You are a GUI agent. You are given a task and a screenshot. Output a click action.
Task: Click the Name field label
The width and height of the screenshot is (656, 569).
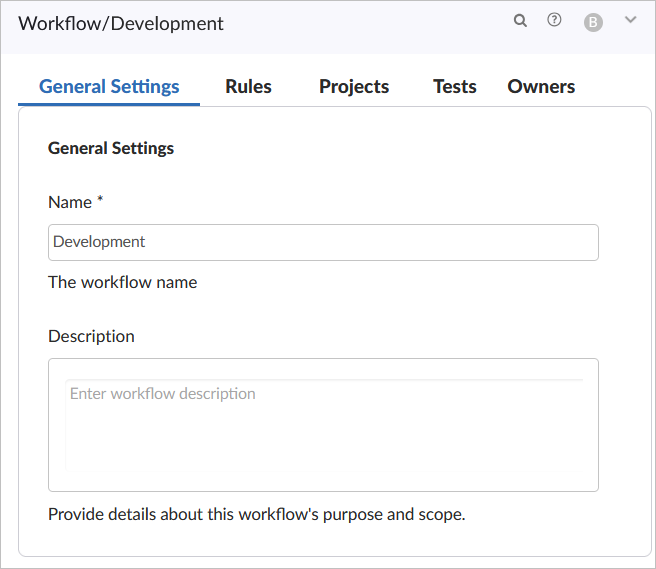69,202
